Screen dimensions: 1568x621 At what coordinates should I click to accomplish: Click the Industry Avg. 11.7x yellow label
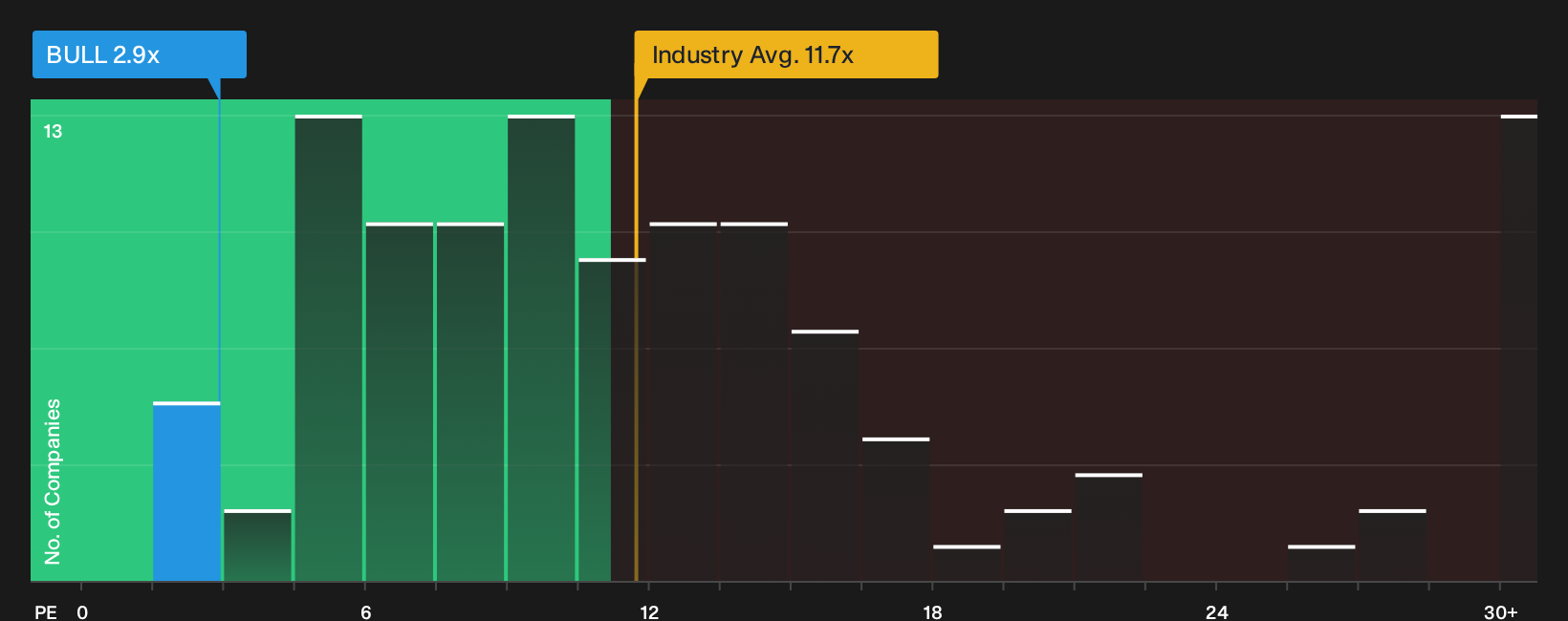(786, 54)
